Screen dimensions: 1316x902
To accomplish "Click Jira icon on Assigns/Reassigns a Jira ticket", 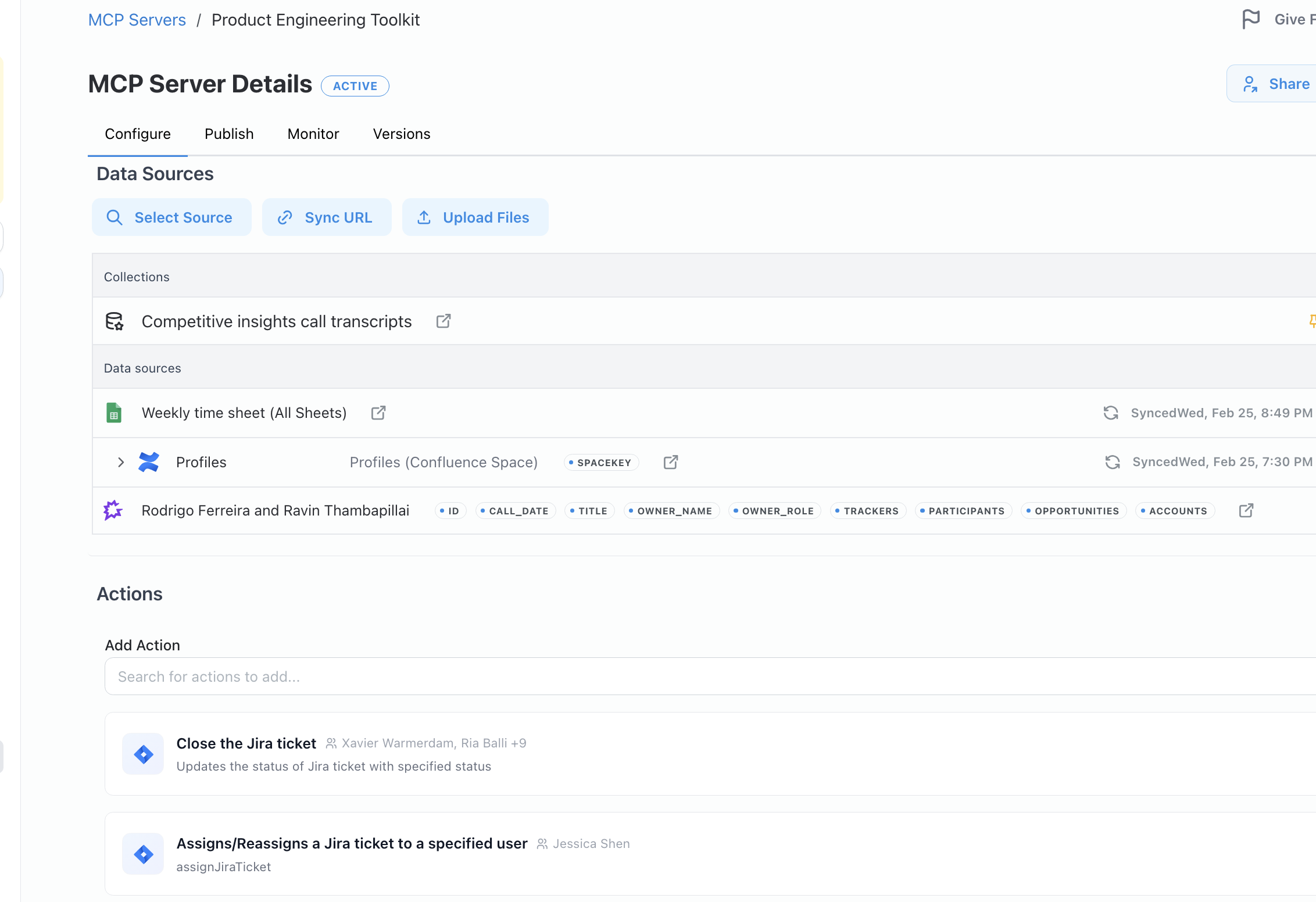I will click(x=143, y=854).
